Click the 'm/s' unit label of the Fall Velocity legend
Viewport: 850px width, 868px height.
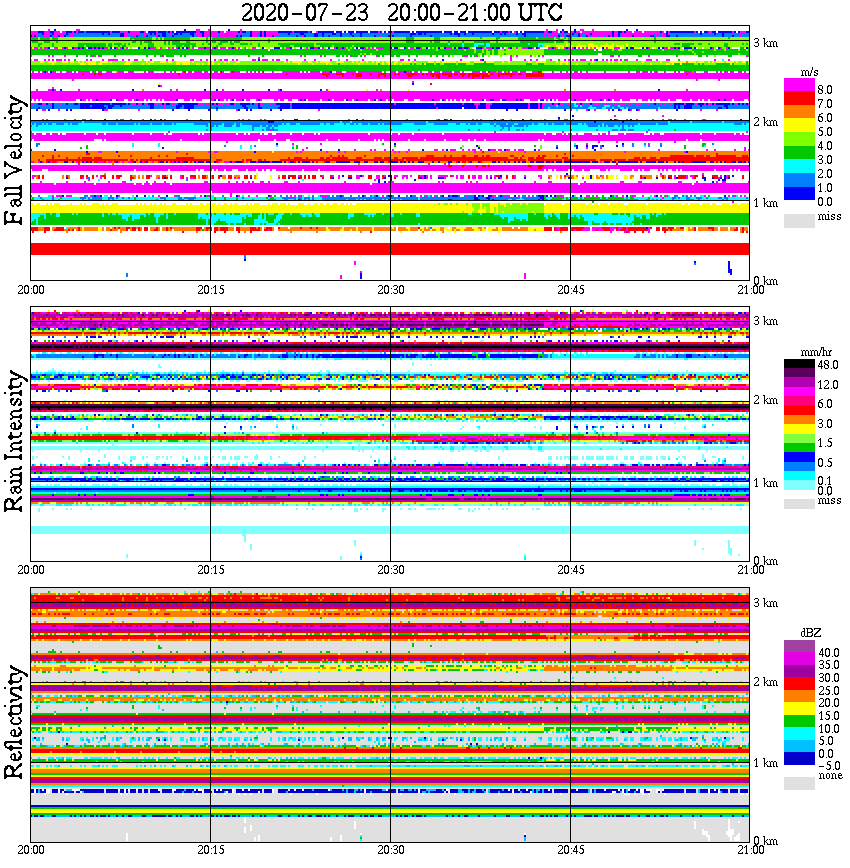(x=809, y=72)
